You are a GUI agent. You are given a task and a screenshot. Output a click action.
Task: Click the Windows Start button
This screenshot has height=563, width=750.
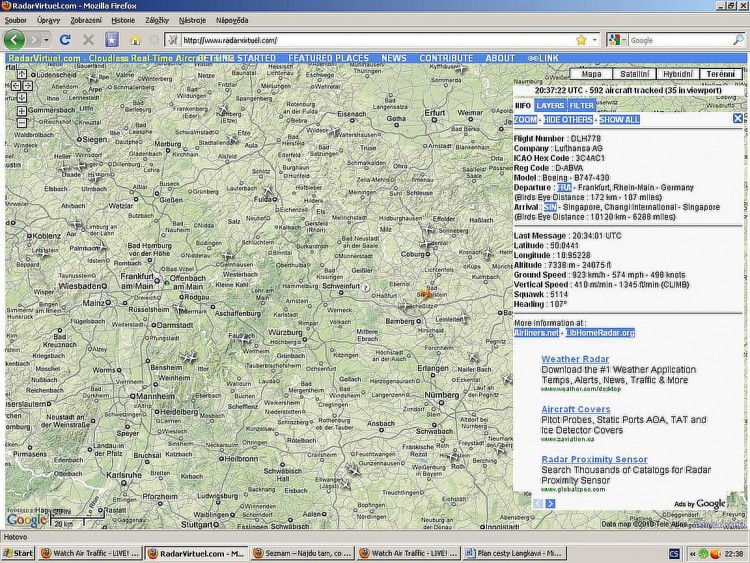tap(18, 553)
